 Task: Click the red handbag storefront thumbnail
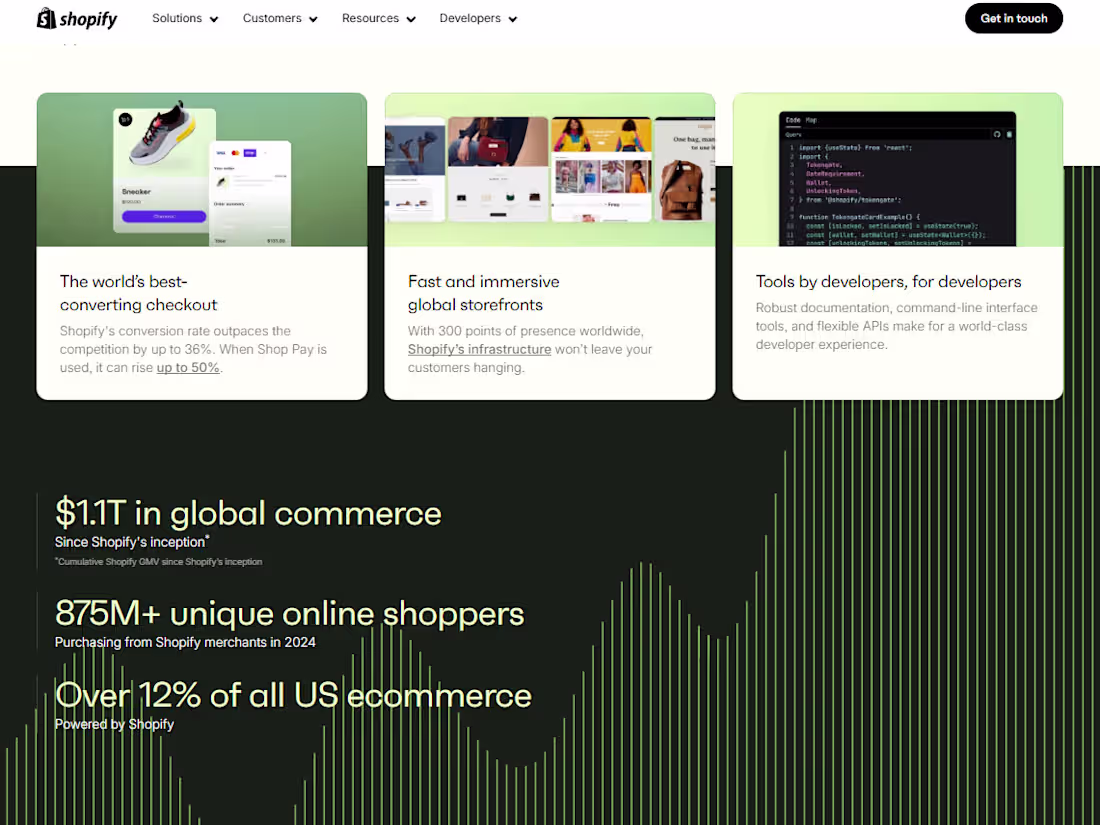click(x=498, y=169)
